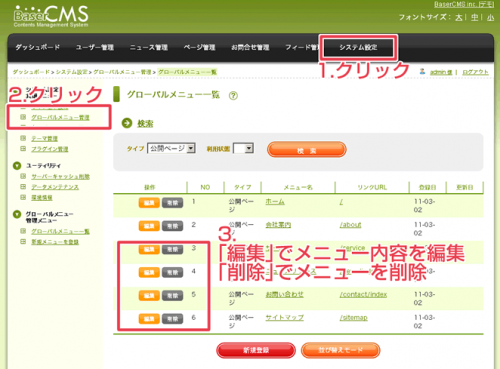Click the /sitemap URL link

(x=354, y=318)
